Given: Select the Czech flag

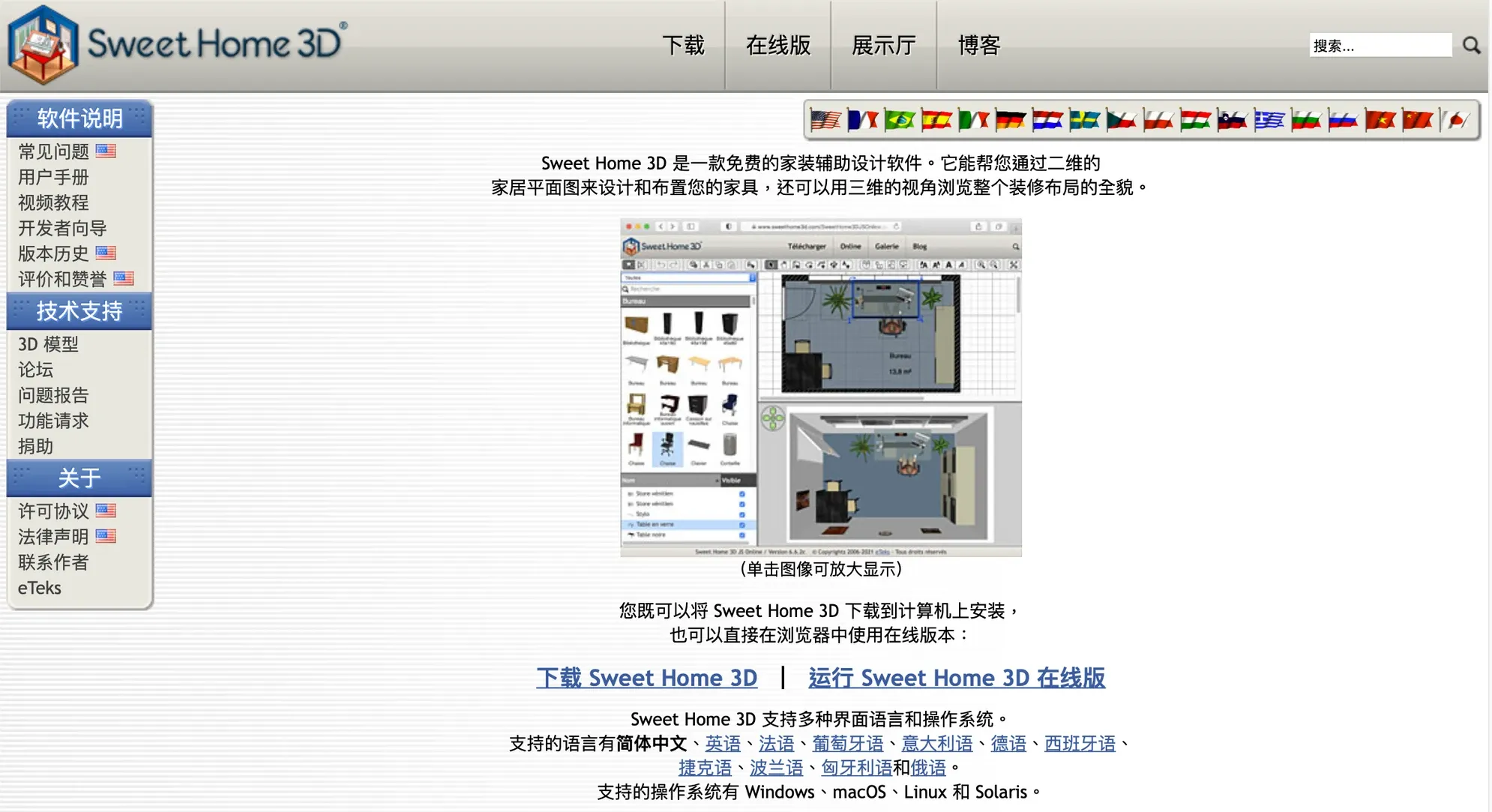Looking at the screenshot, I should [1121, 120].
